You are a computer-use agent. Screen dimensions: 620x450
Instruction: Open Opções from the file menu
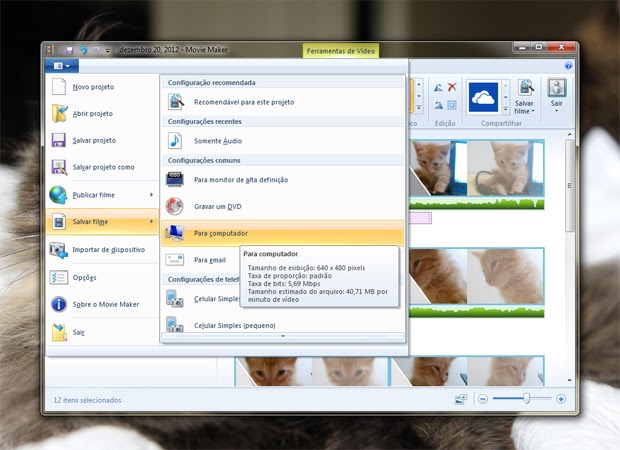102,278
